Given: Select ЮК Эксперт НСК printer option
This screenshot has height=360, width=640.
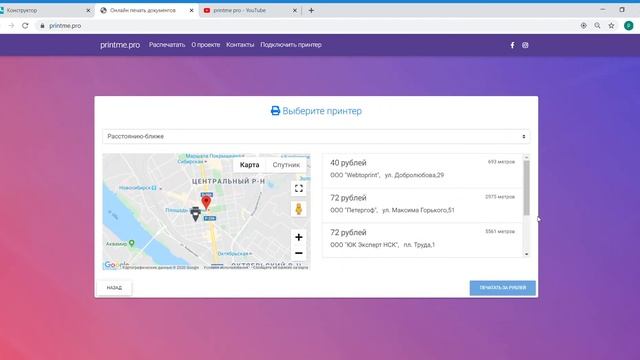Looking at the screenshot, I should 422,240.
